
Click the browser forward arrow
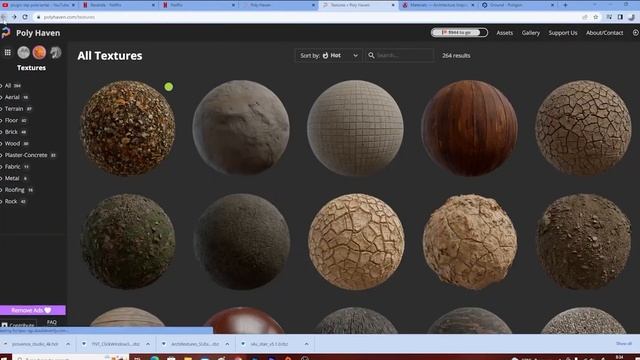tap(14, 17)
